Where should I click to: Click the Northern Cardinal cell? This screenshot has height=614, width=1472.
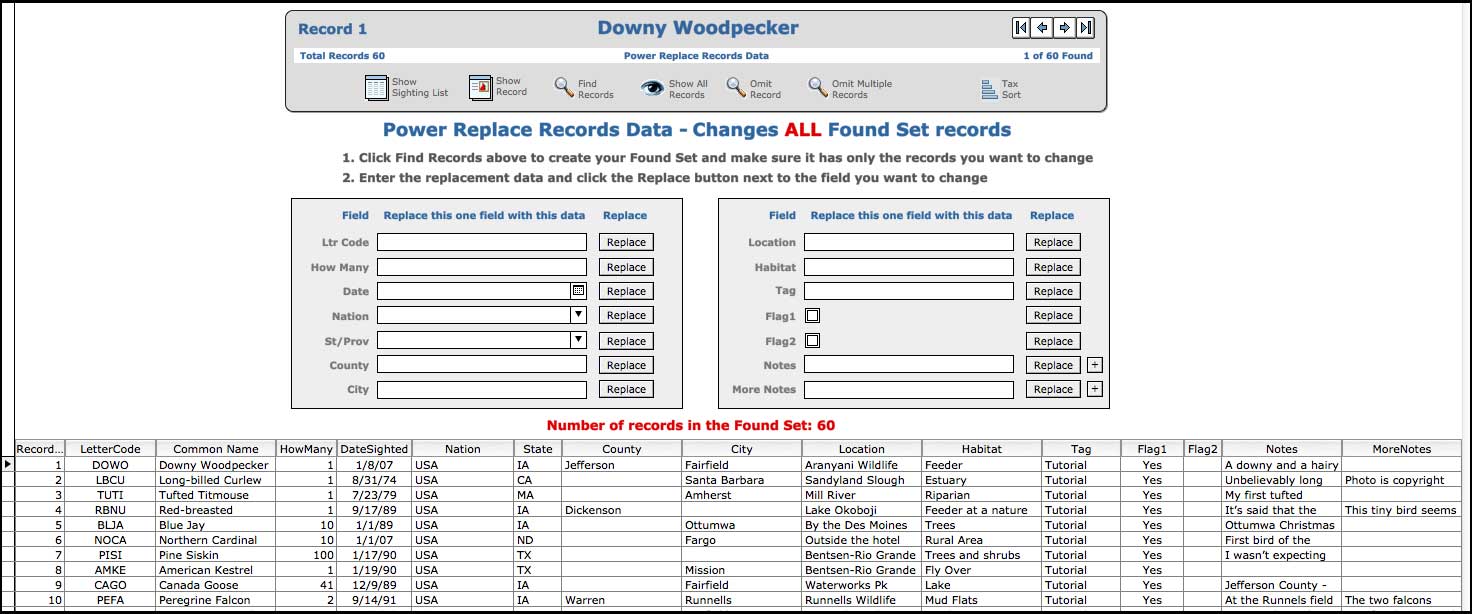pos(216,540)
